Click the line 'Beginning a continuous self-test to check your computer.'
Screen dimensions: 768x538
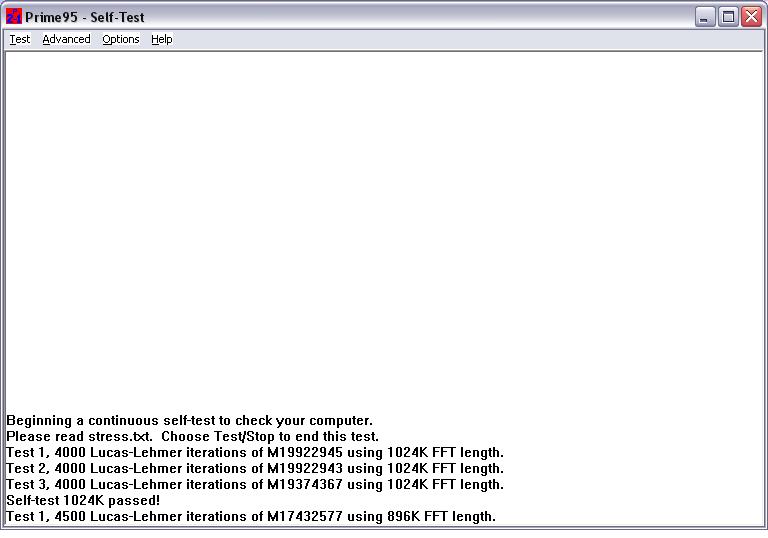[190, 420]
